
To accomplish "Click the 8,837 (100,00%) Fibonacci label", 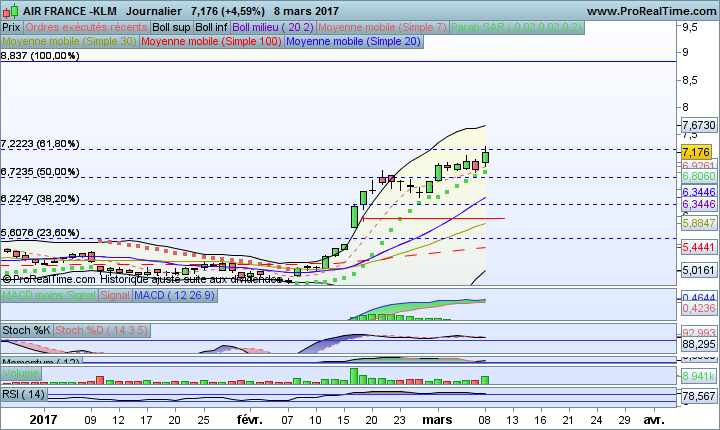I will click(x=40, y=56).
